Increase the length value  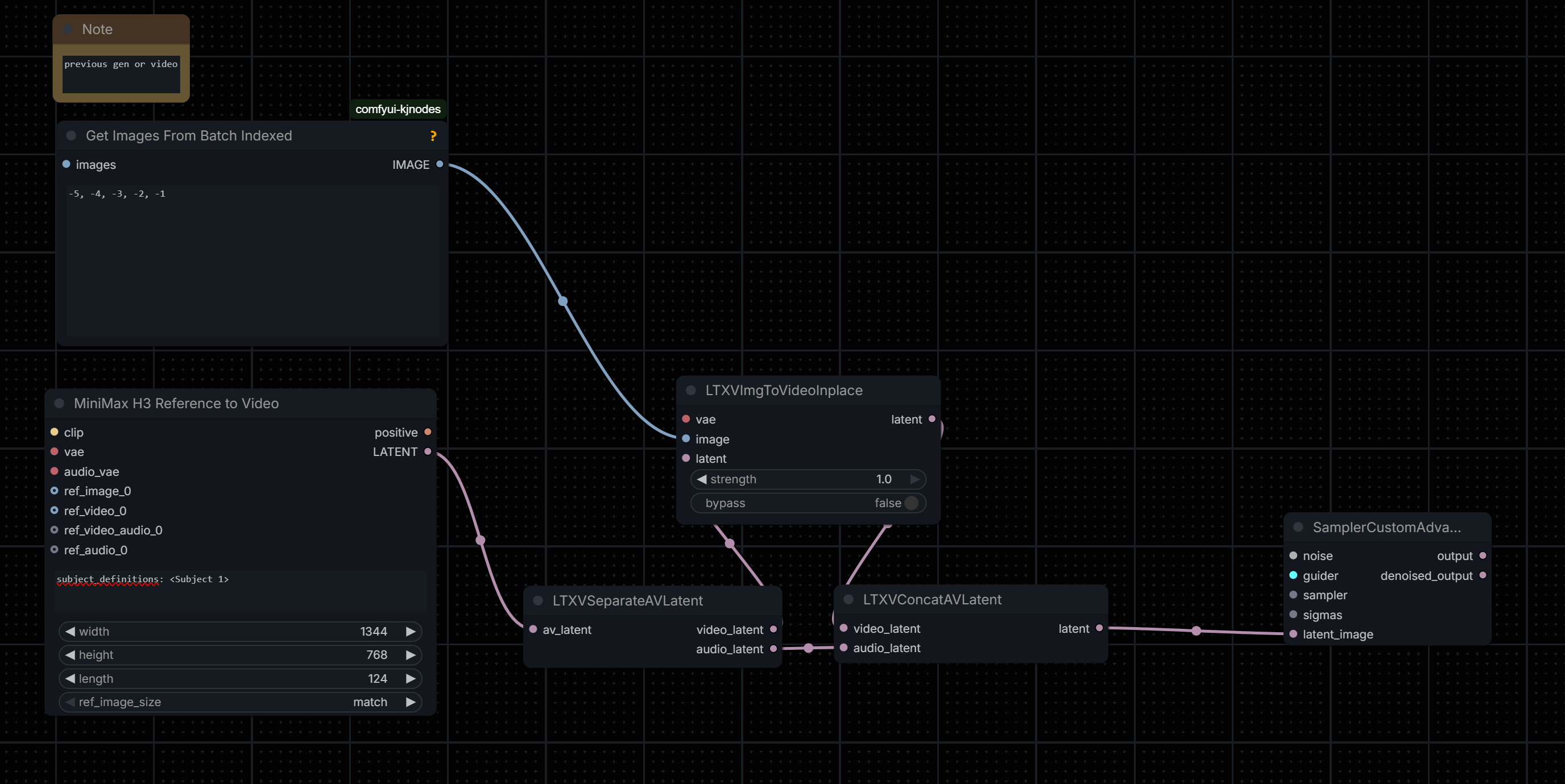(x=411, y=678)
